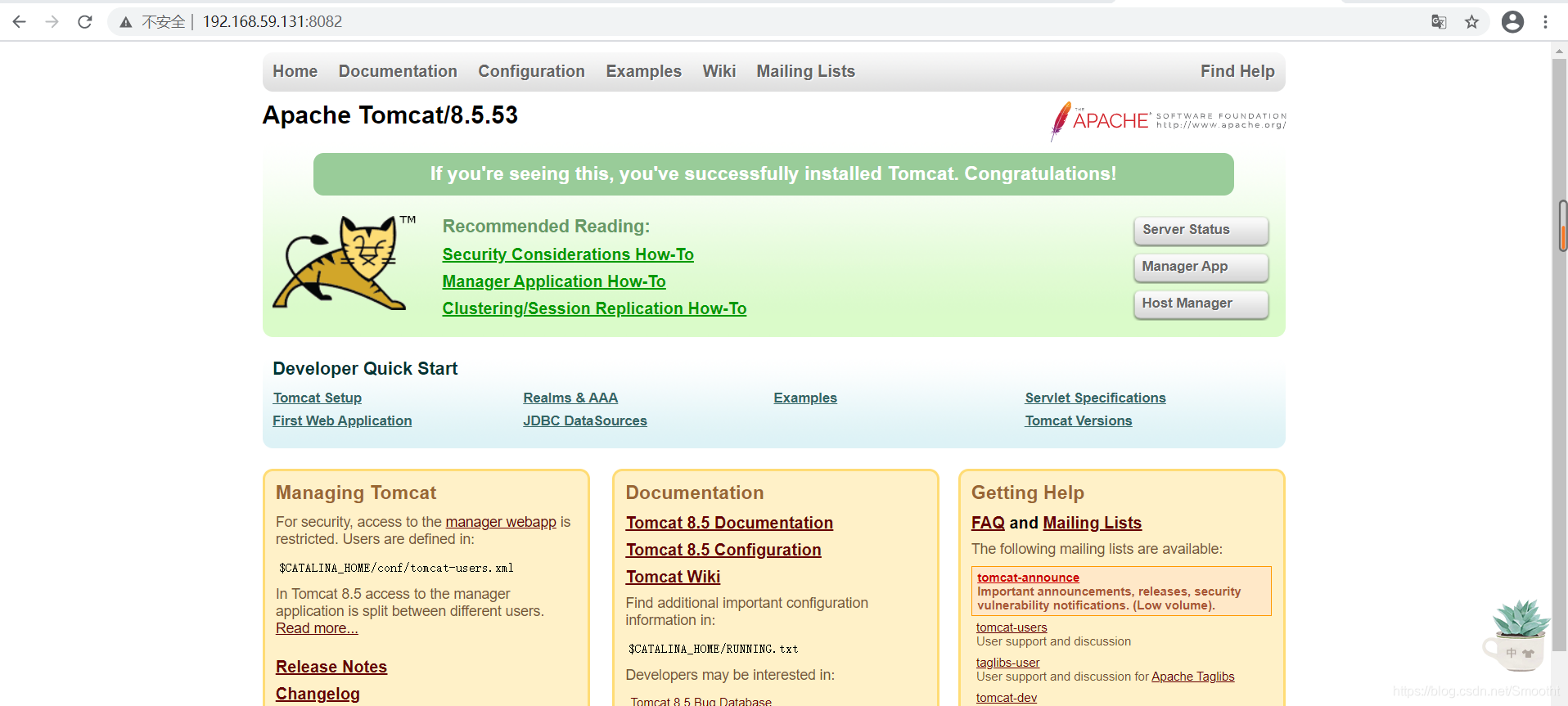Open the tomcat-announce mailing list link
The image size is (1568, 706).
pyautogui.click(x=1028, y=578)
